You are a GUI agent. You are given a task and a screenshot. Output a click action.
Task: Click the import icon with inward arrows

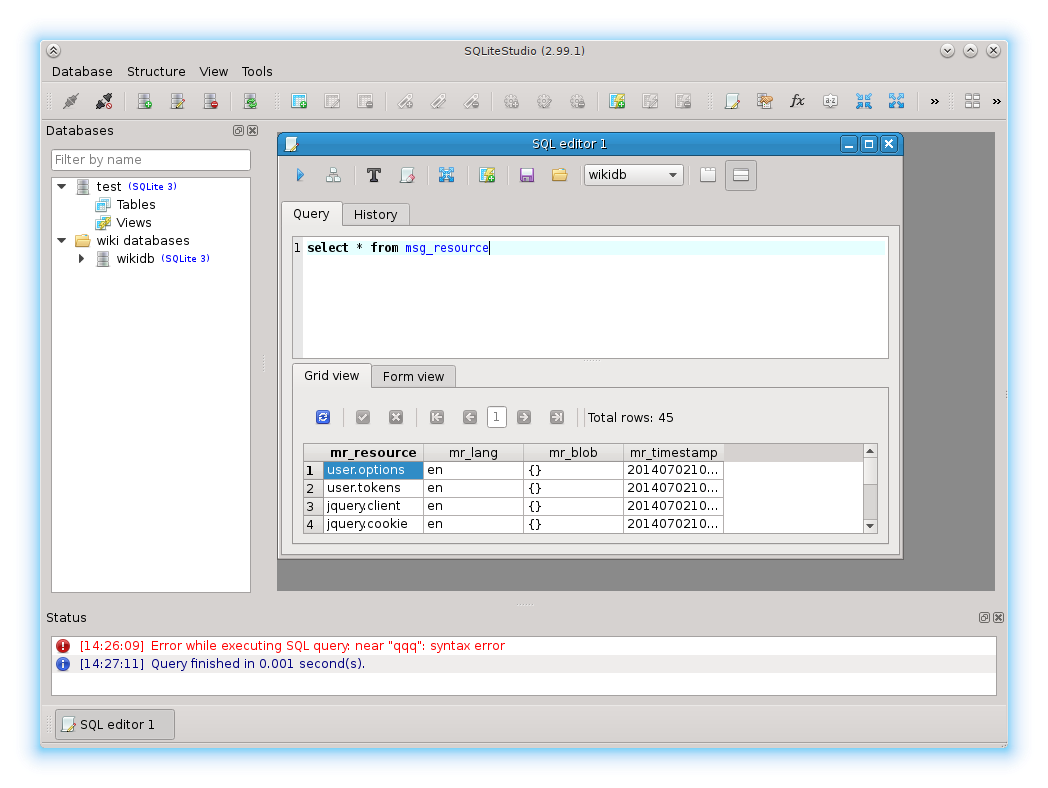(x=864, y=101)
